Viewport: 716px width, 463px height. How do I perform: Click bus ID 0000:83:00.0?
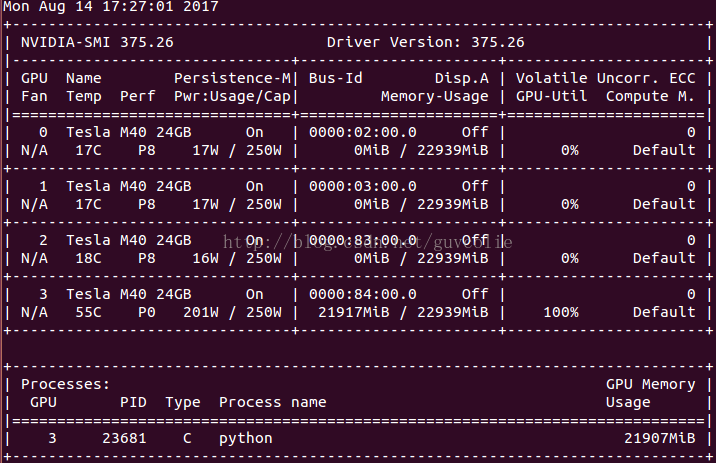pos(363,240)
